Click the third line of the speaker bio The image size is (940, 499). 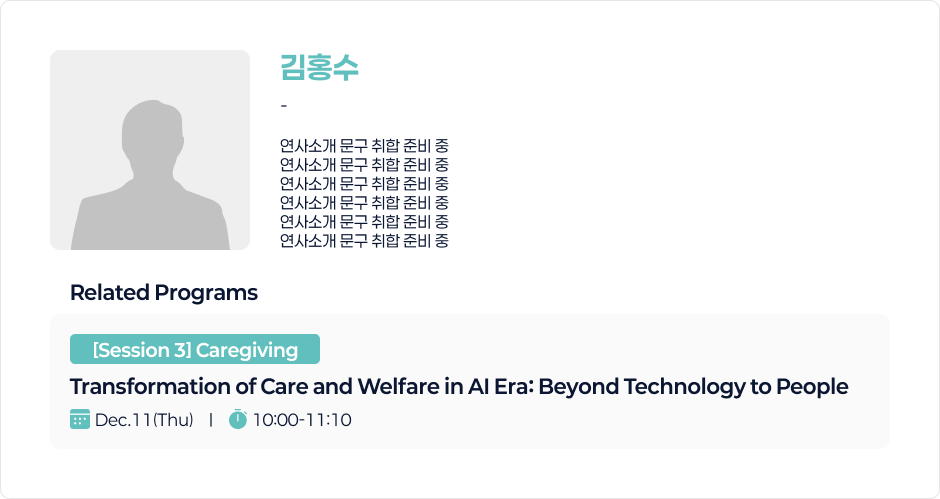click(x=364, y=183)
